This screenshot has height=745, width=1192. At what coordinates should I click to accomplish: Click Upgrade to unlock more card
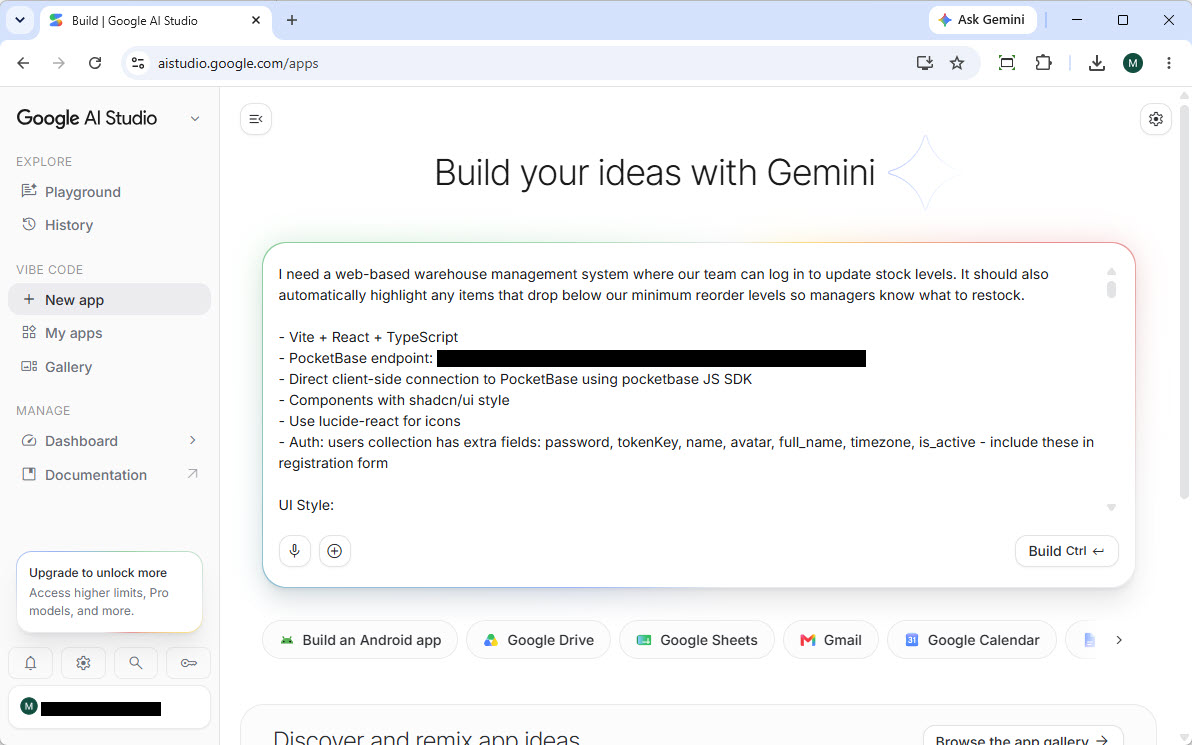click(109, 591)
